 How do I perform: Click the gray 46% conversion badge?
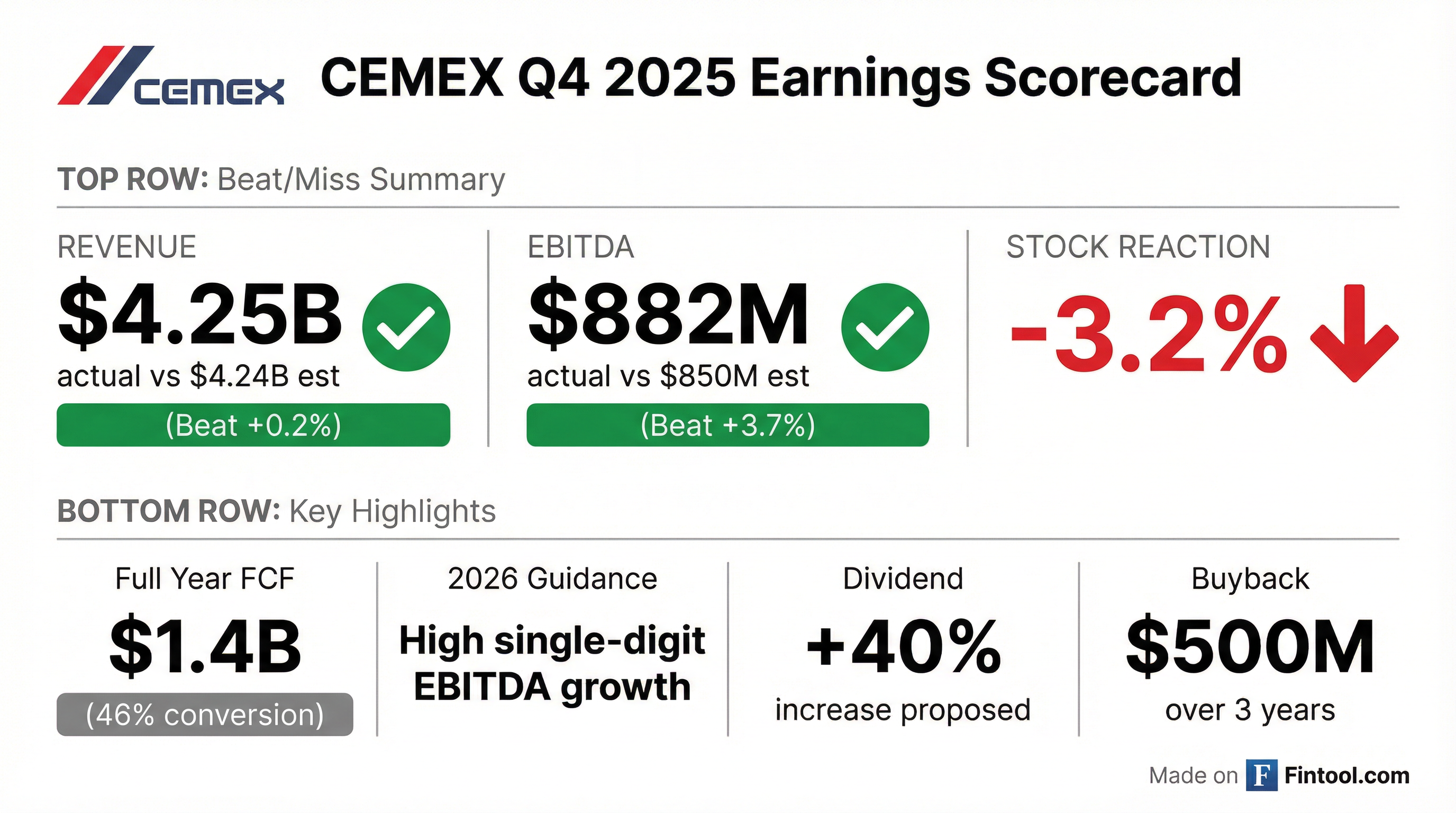[205, 715]
